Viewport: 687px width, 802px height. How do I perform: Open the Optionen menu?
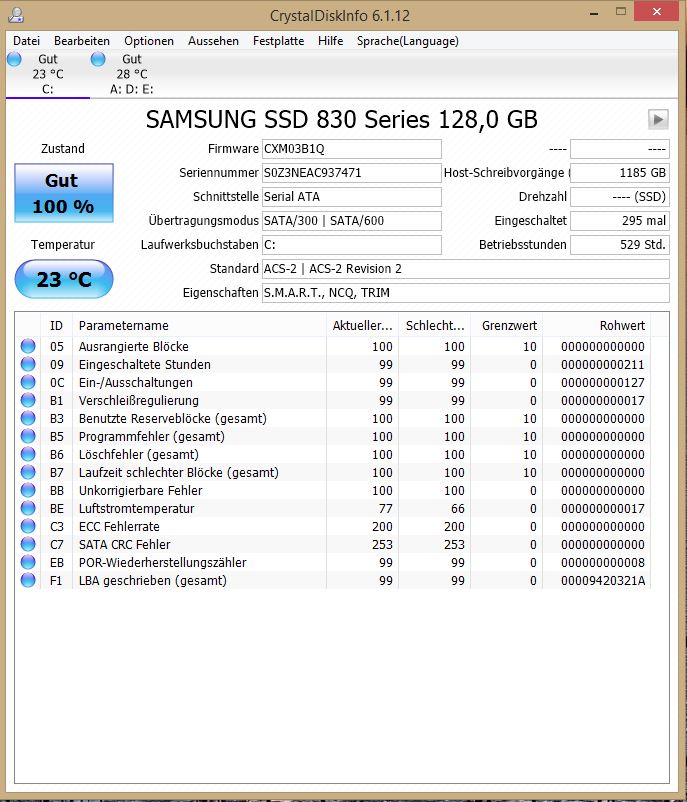point(149,41)
